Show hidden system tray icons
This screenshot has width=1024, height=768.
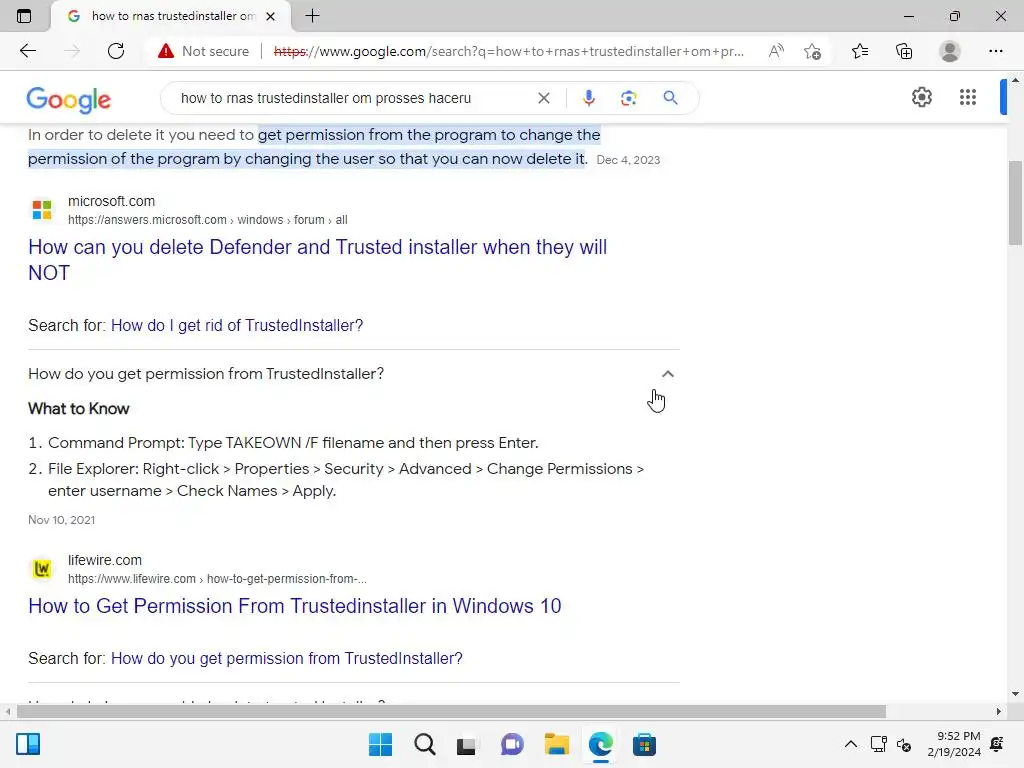[851, 744]
